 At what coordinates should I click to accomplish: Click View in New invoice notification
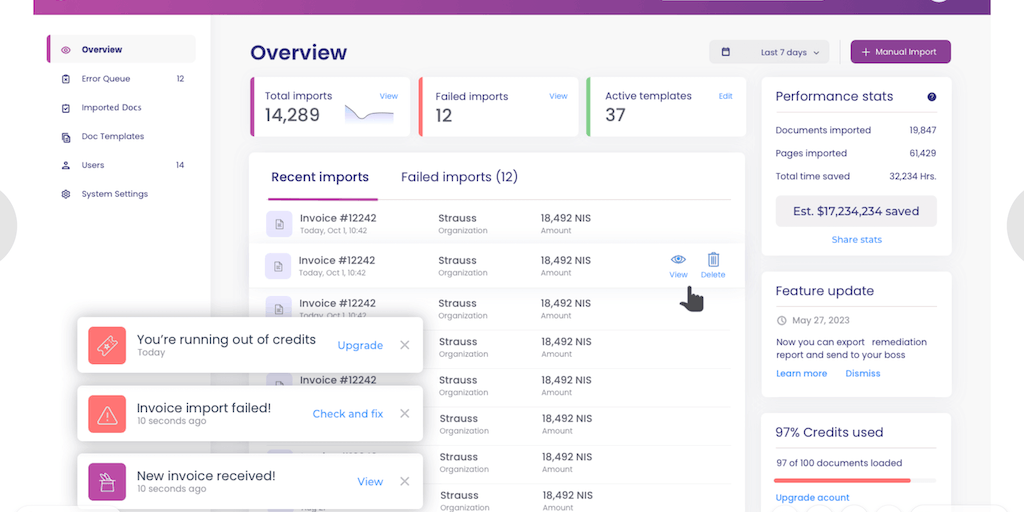[x=370, y=481]
